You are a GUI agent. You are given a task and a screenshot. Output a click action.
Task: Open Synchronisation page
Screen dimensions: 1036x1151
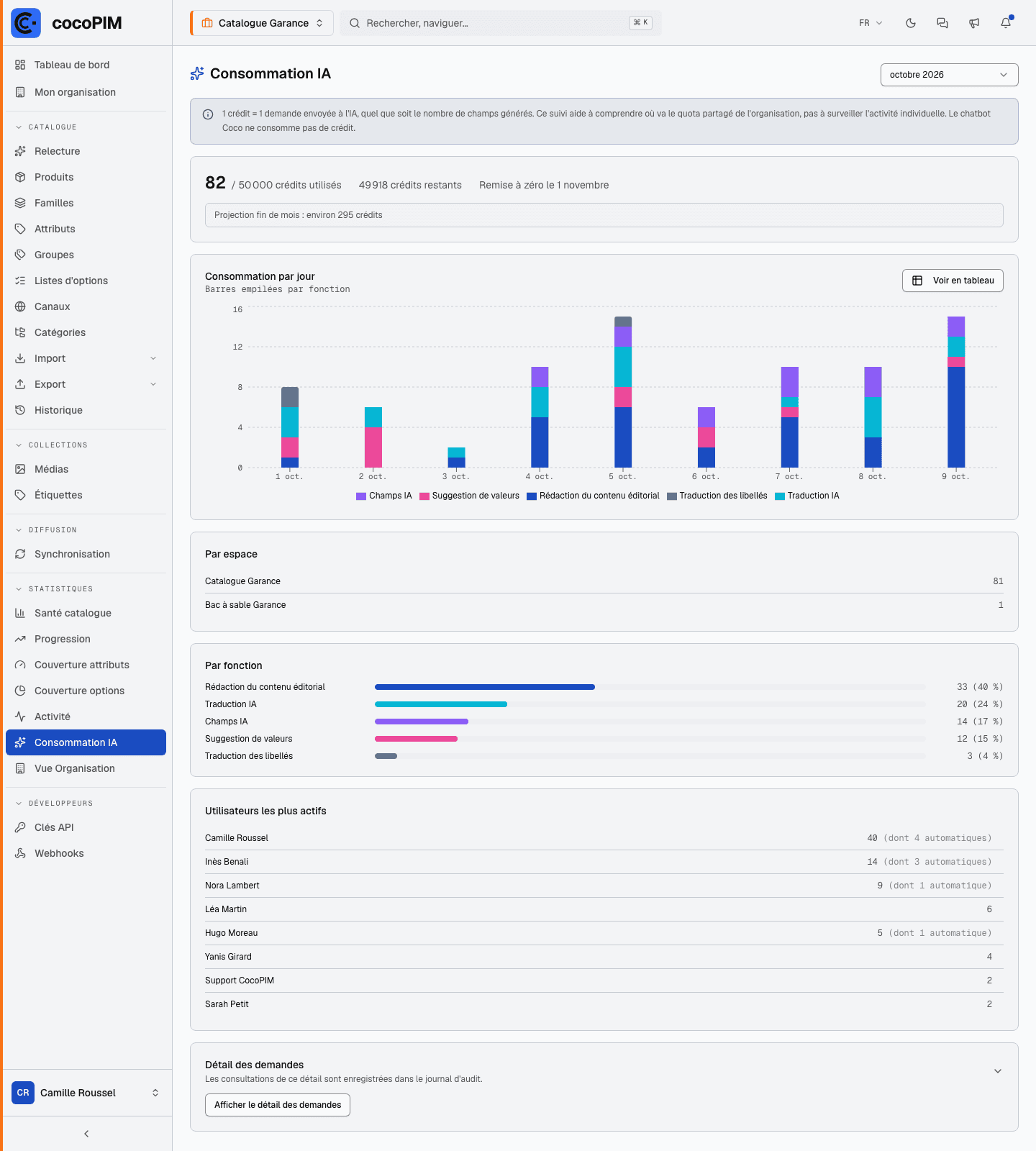[x=86, y=554]
